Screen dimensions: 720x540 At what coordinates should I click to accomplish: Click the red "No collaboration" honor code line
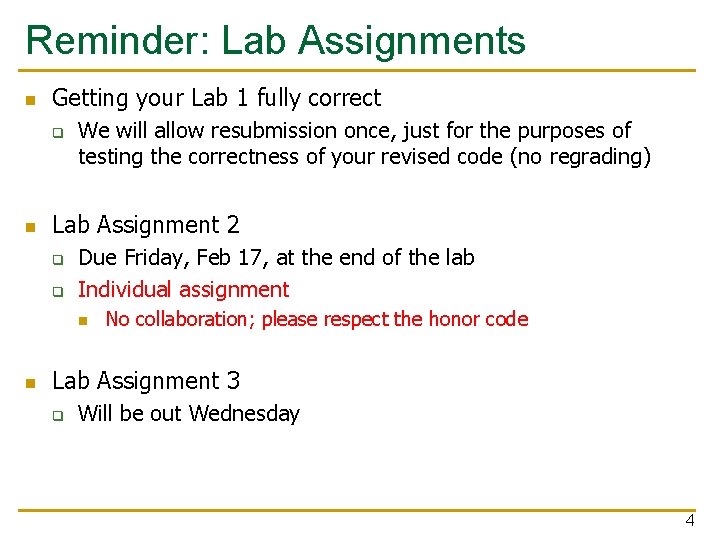pyautogui.click(x=316, y=319)
